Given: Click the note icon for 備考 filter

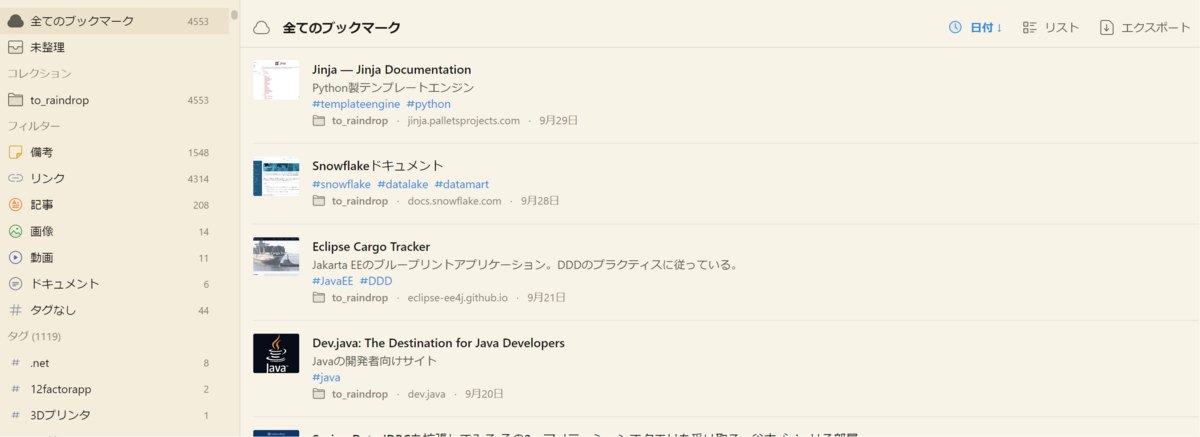Looking at the screenshot, I should pyautogui.click(x=15, y=152).
